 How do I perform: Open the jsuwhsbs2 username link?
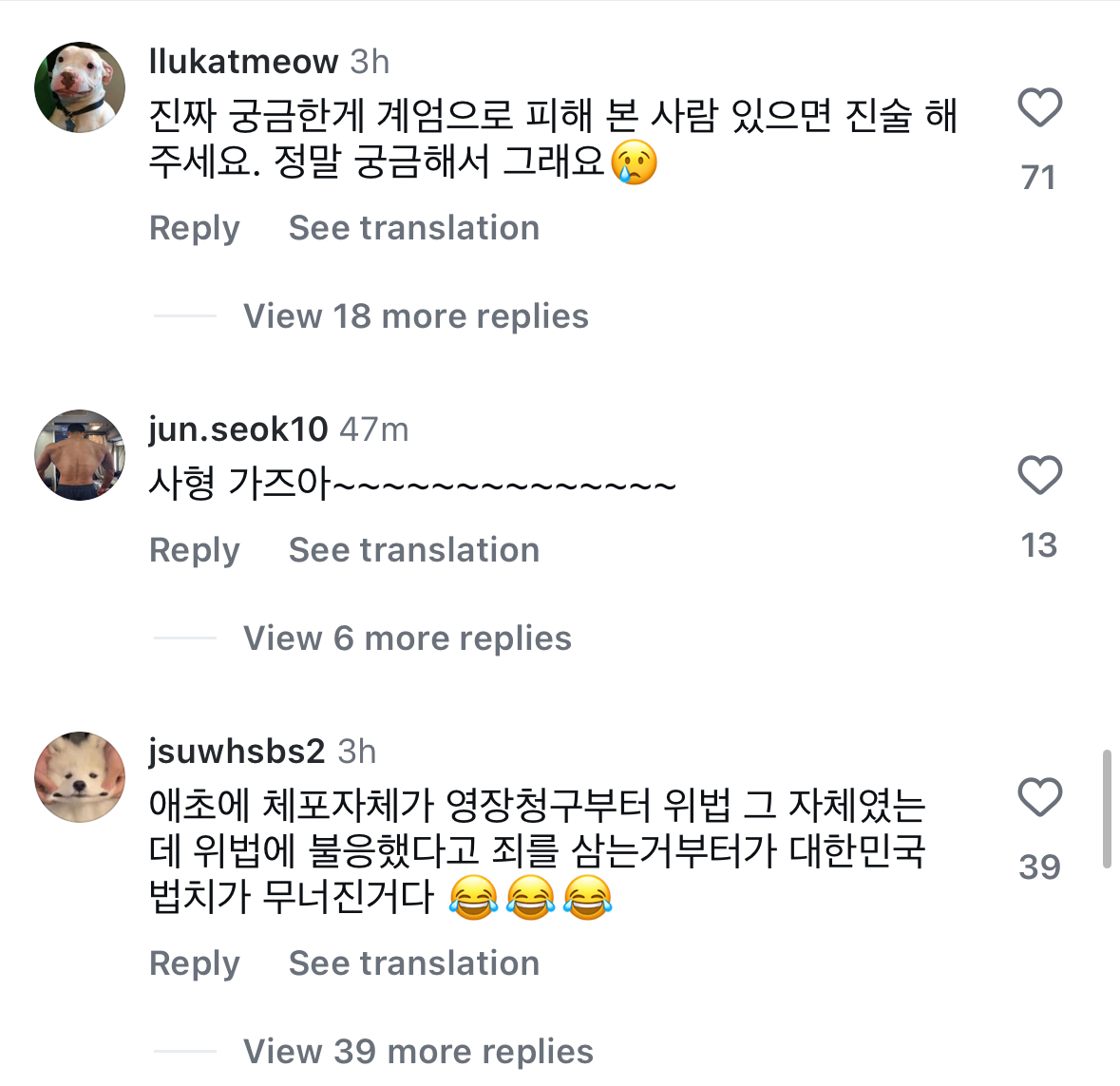(x=237, y=752)
